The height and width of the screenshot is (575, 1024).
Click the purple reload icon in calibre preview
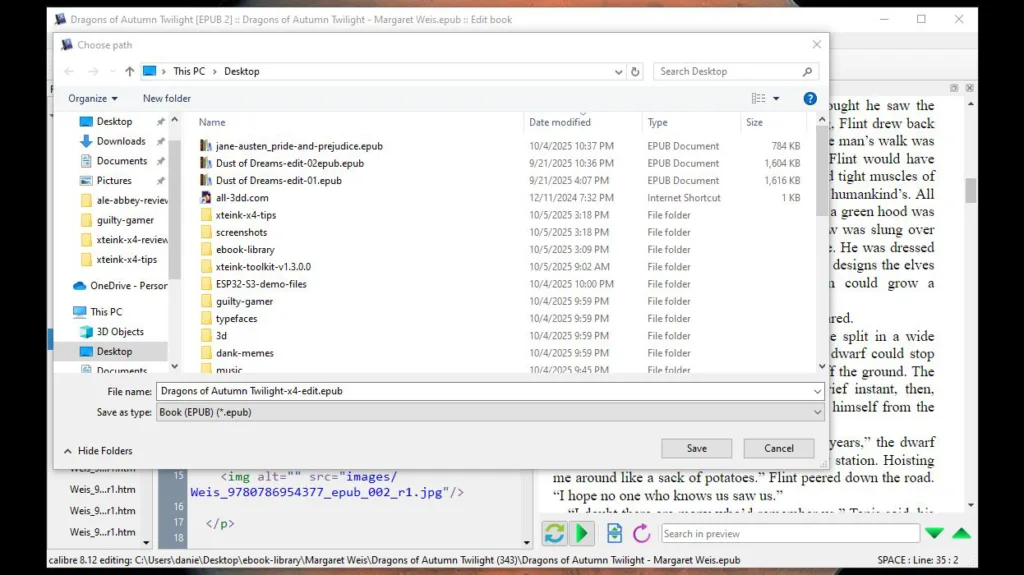click(x=641, y=533)
